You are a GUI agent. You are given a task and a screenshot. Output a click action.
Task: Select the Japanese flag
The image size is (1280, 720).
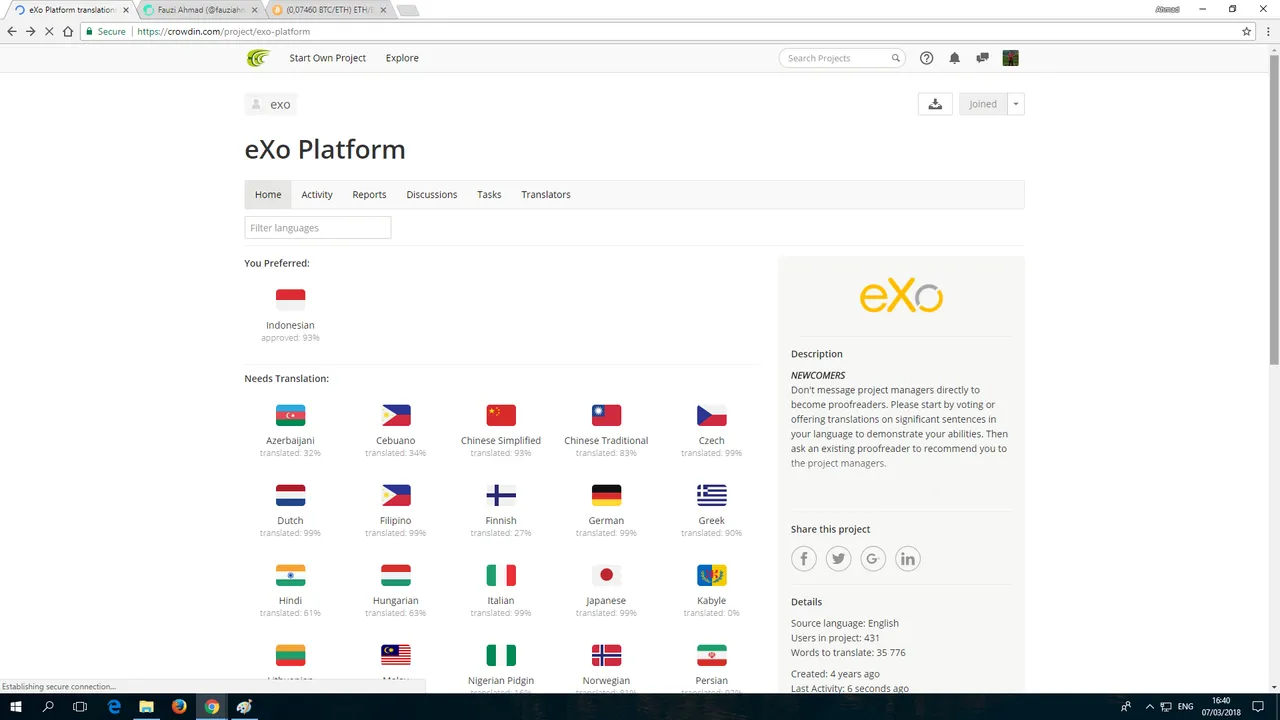coord(606,575)
